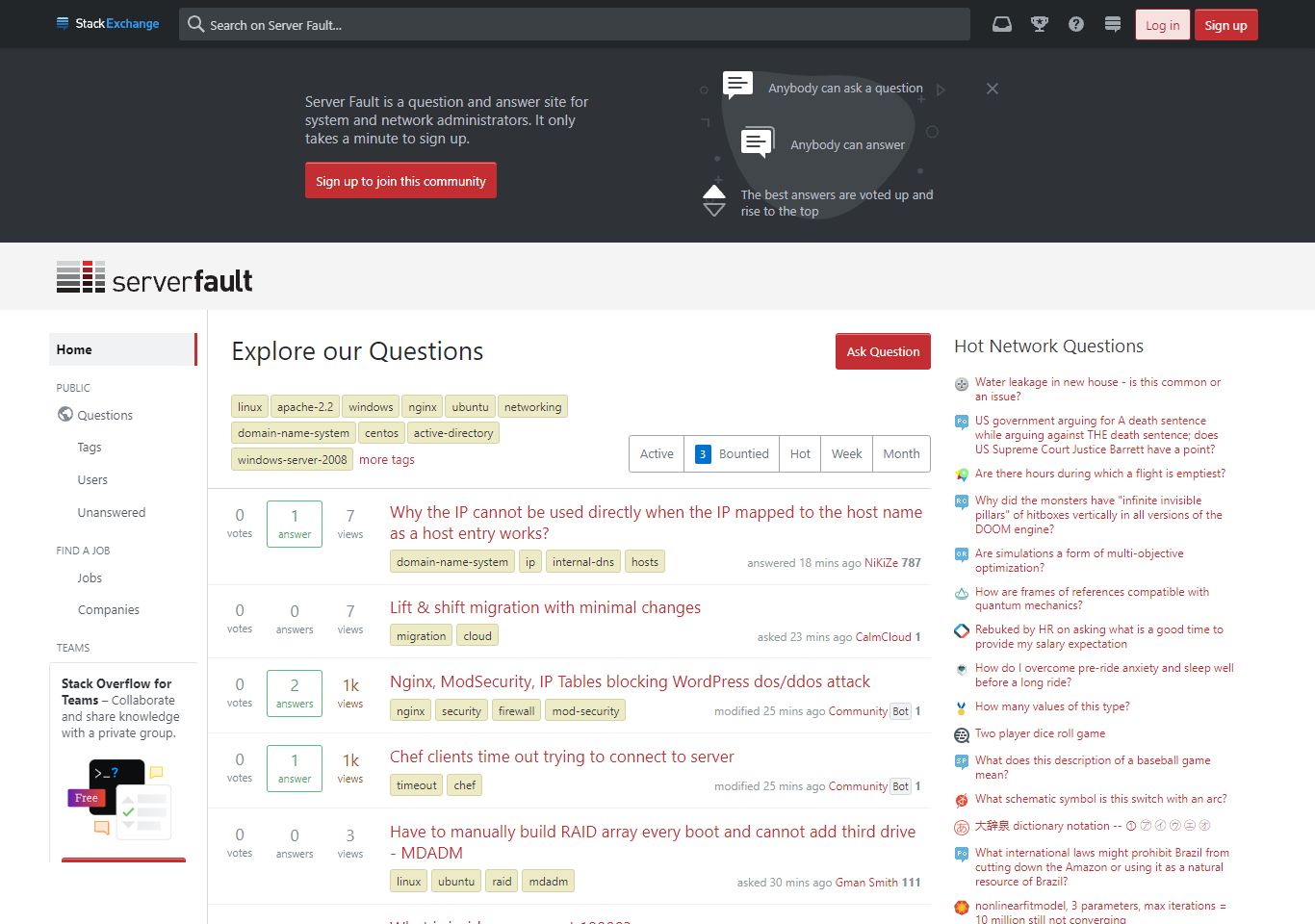Open the Two player dice roll game link
Screen dimensions: 1315x924
click(x=1040, y=733)
